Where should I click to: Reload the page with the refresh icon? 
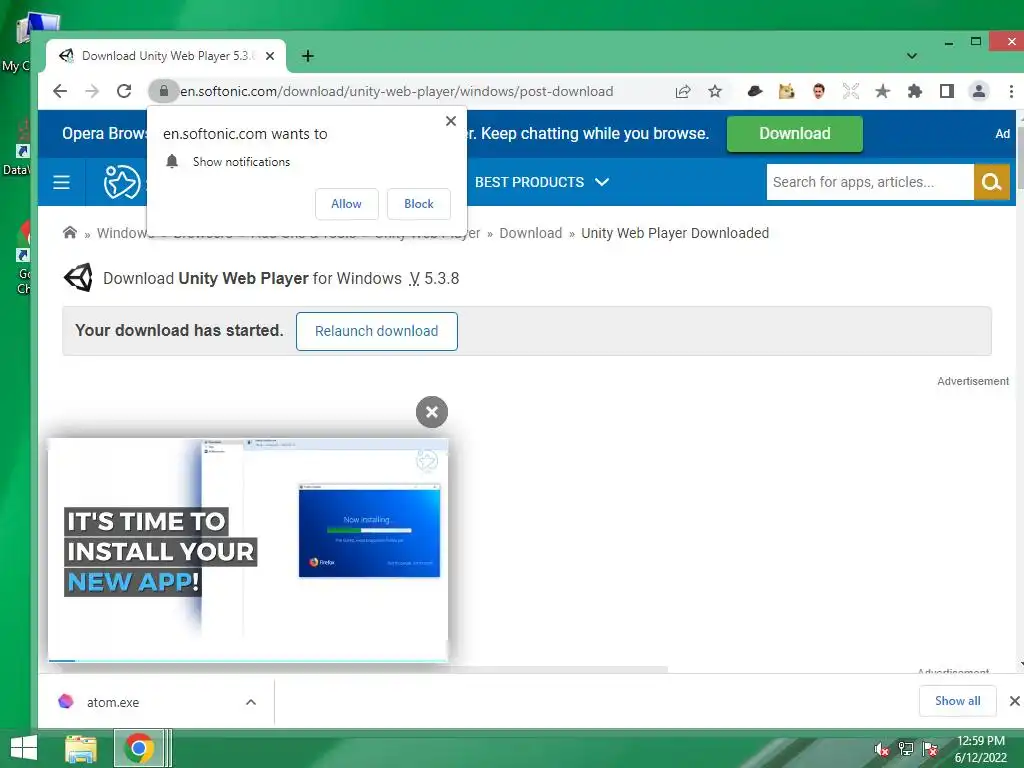pyautogui.click(x=124, y=91)
